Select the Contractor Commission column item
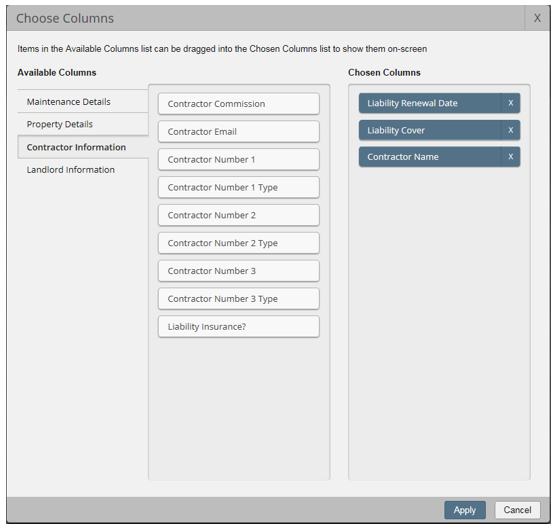Screen dimensions: 558x529 click(x=239, y=104)
